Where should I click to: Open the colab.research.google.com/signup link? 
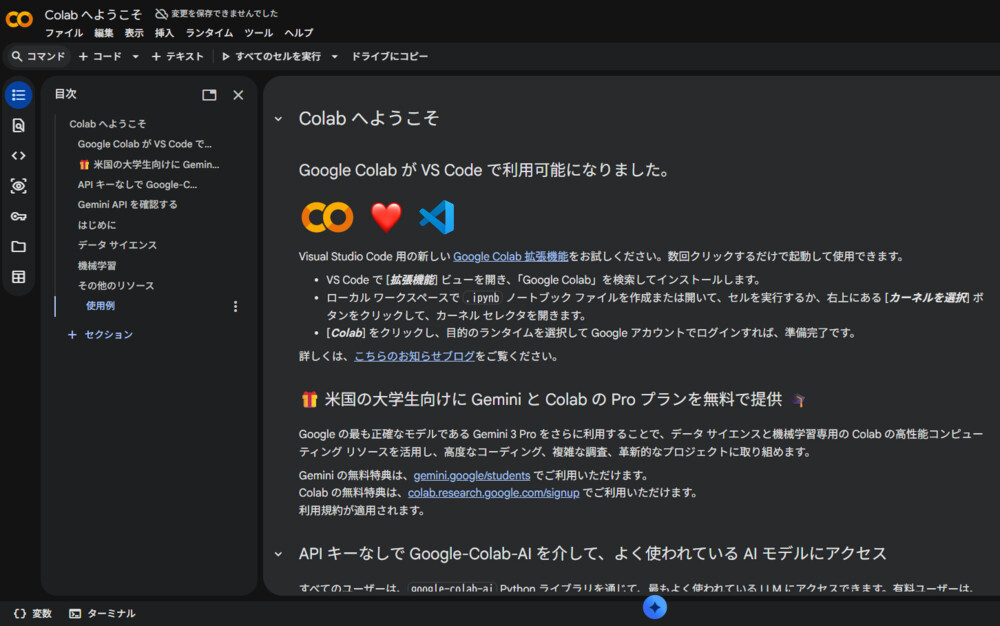click(494, 493)
